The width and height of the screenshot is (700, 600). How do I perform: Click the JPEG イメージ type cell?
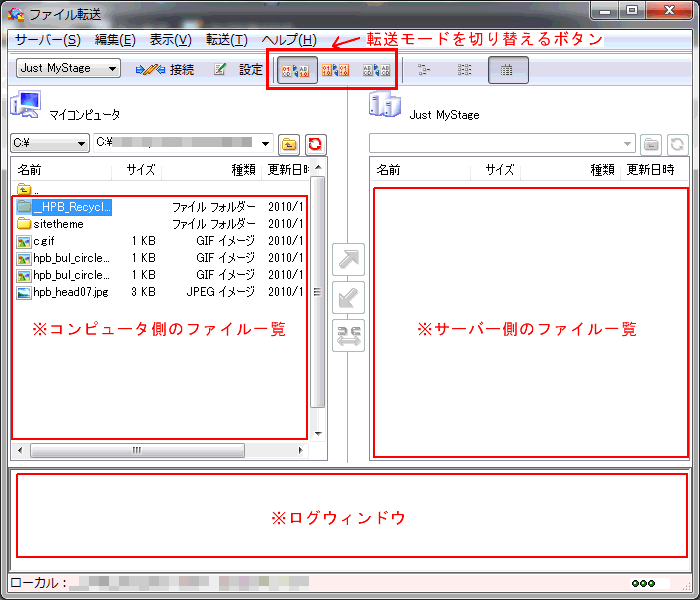click(221, 292)
